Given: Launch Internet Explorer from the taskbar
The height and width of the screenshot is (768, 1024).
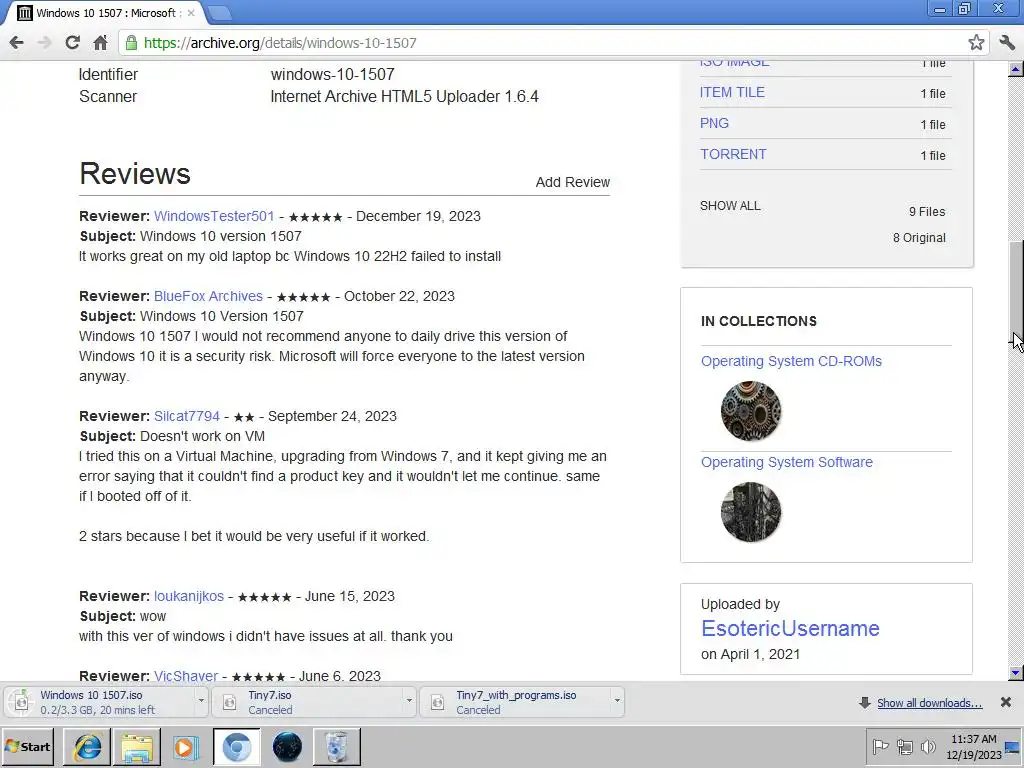Looking at the screenshot, I should tap(87, 747).
